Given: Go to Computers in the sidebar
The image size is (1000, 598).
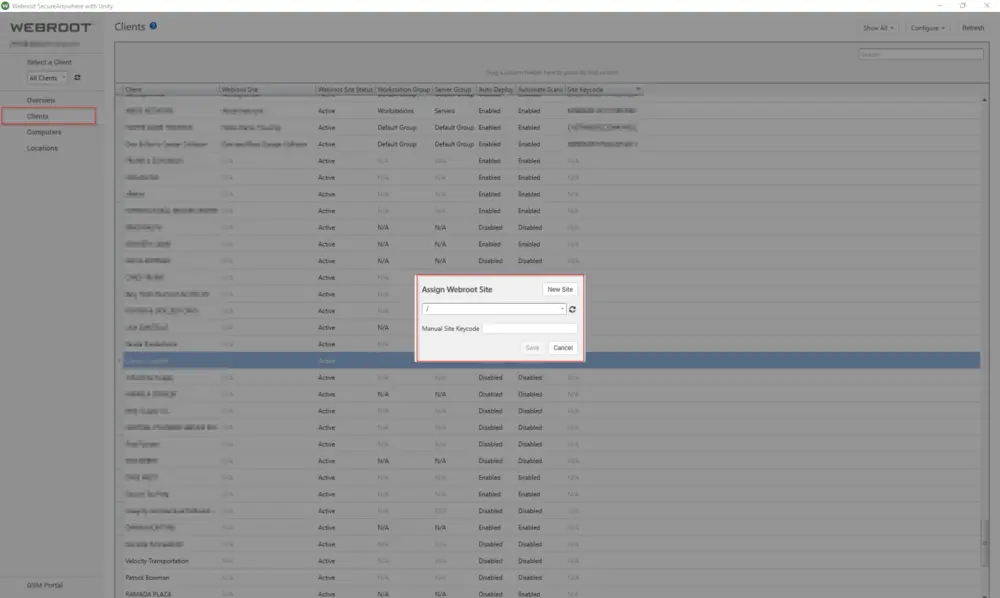Looking at the screenshot, I should pyautogui.click(x=44, y=132).
